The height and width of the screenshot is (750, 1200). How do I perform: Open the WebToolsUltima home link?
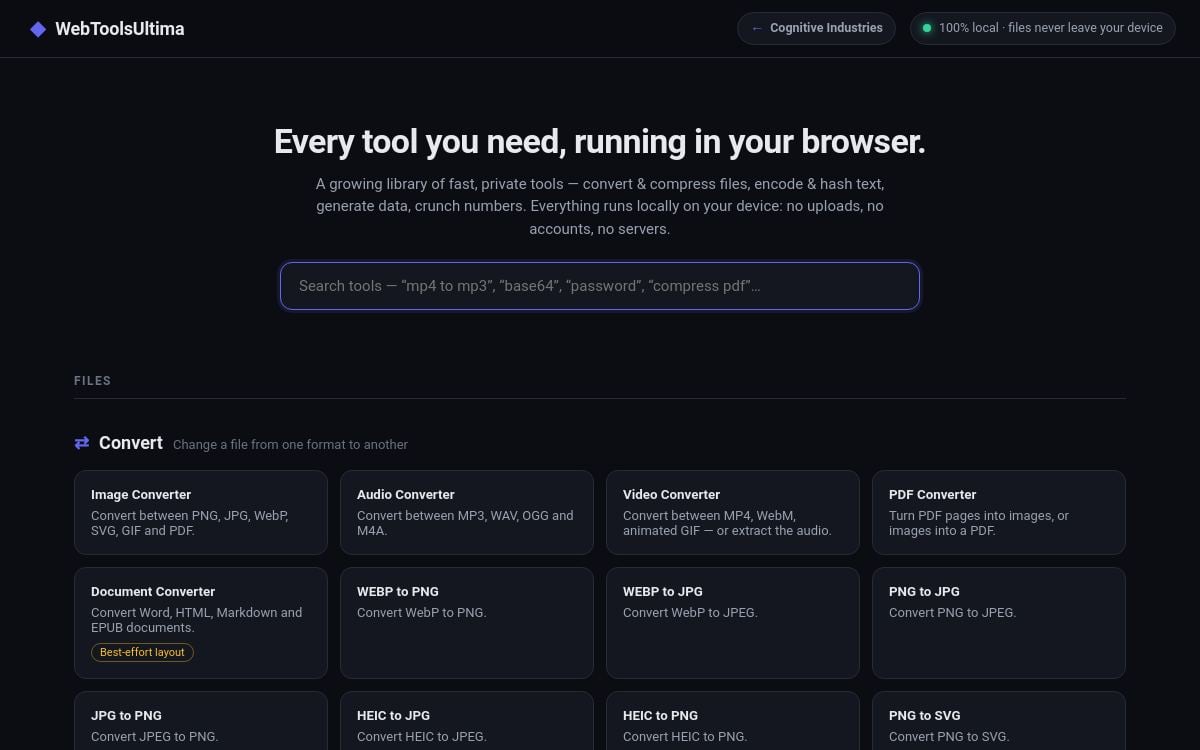(107, 29)
